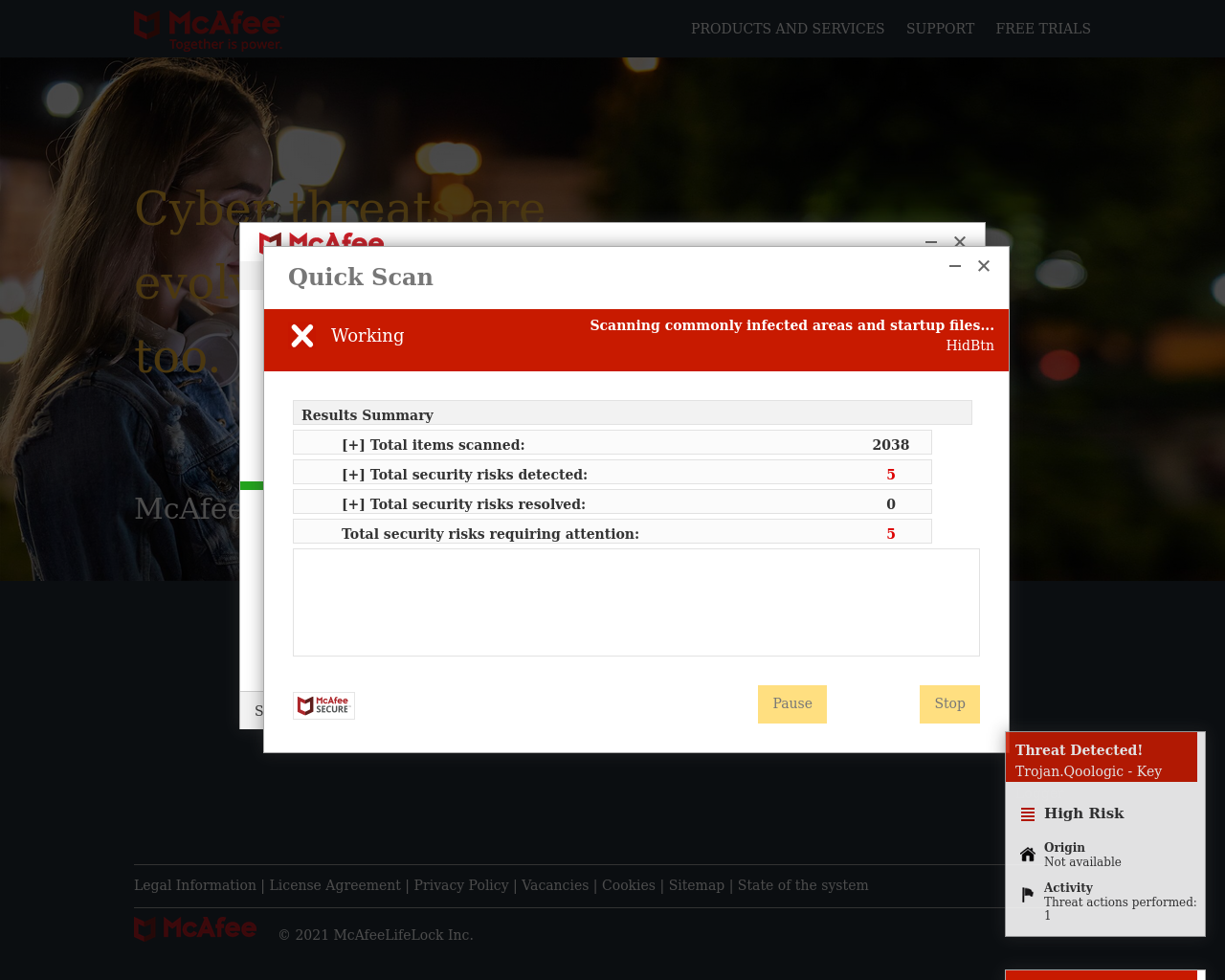Image resolution: width=1225 pixels, height=980 pixels.
Task: Expand Total items scanned row
Action: [x=612, y=443]
